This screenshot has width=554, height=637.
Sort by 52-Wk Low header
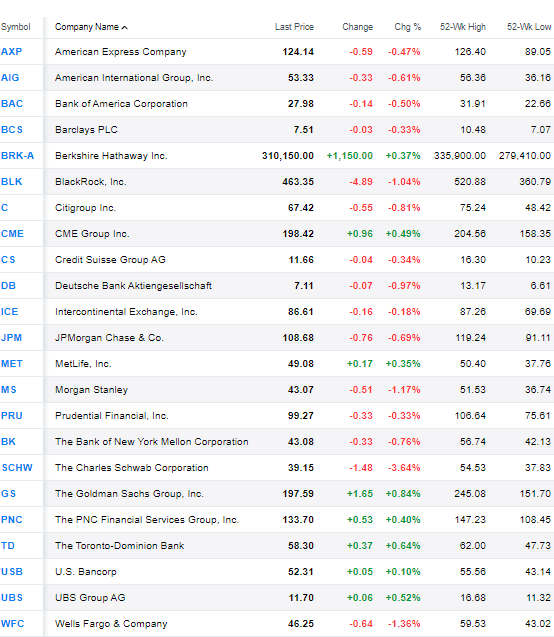pyautogui.click(x=529, y=27)
